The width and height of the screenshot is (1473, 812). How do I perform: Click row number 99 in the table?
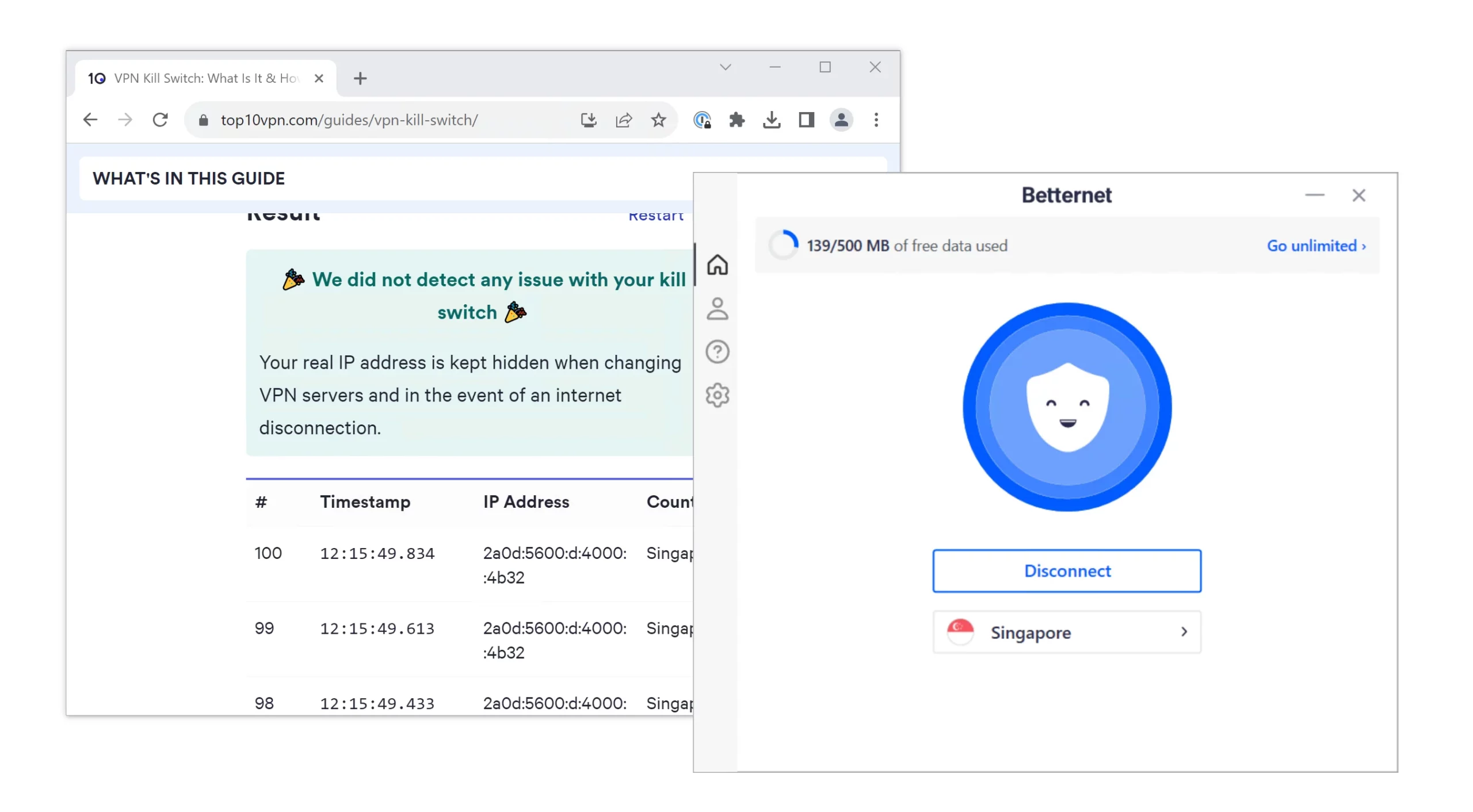pyautogui.click(x=264, y=628)
